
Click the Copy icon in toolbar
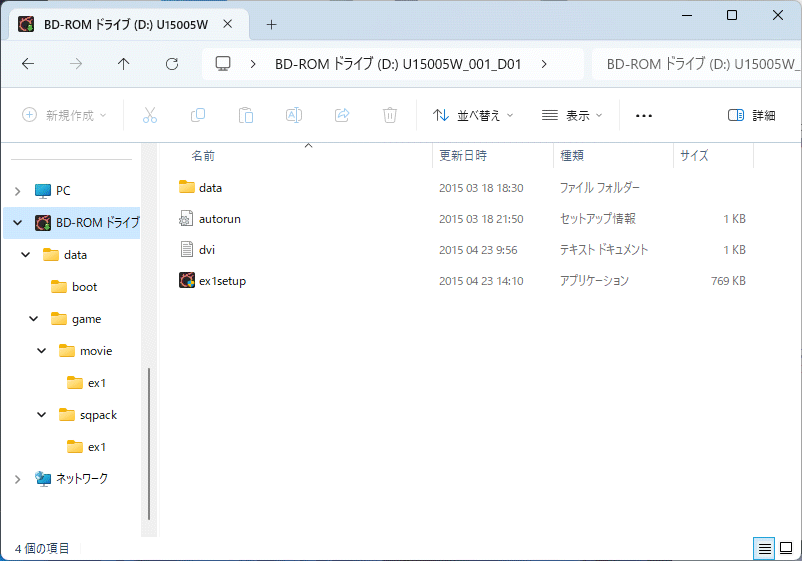point(198,115)
